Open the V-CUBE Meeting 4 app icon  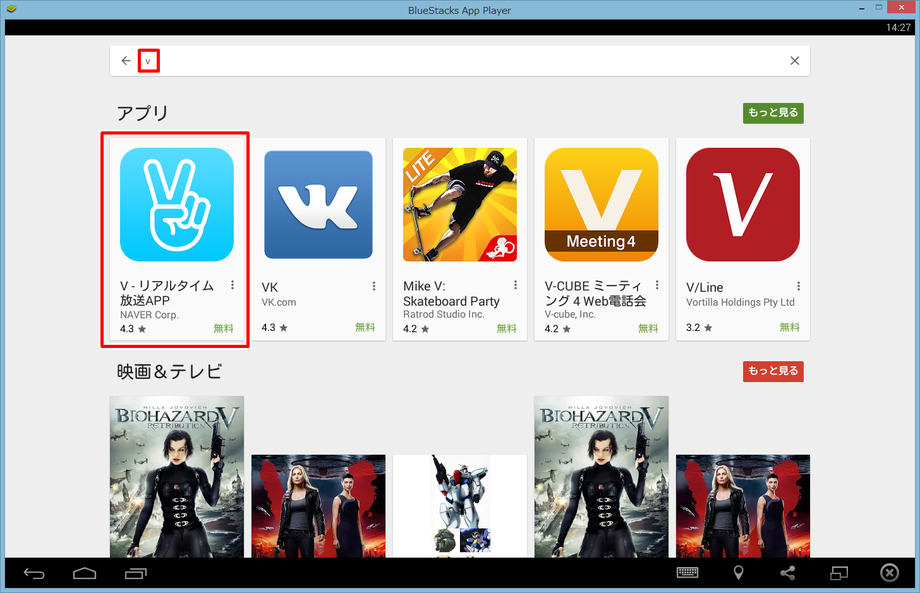click(x=601, y=204)
